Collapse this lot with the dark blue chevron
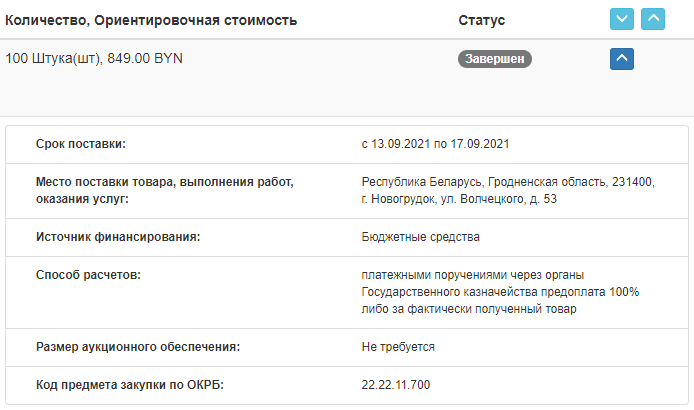Screen dimensions: 694x410 [622, 59]
